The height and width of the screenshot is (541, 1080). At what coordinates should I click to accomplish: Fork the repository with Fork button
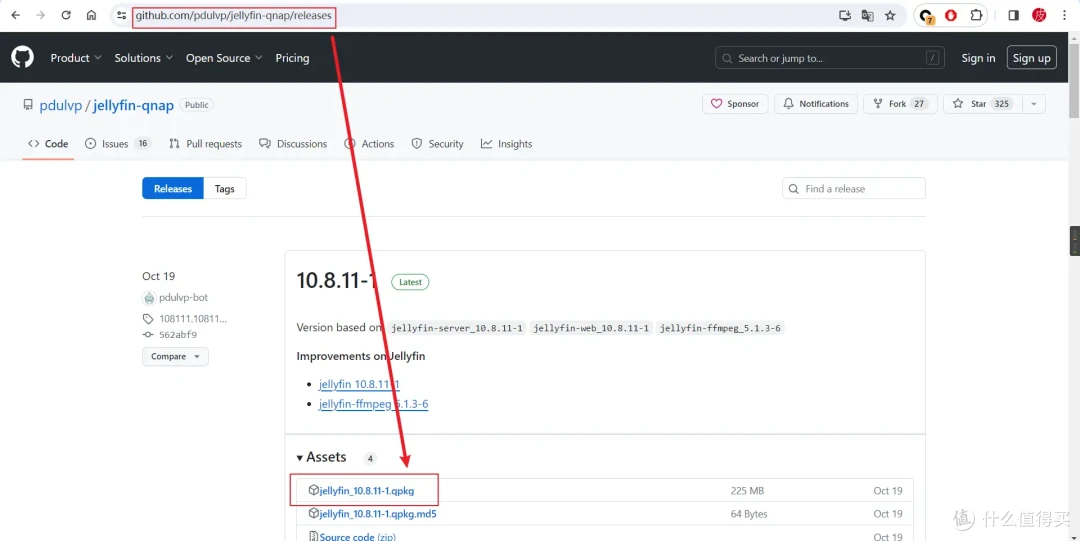coord(900,104)
